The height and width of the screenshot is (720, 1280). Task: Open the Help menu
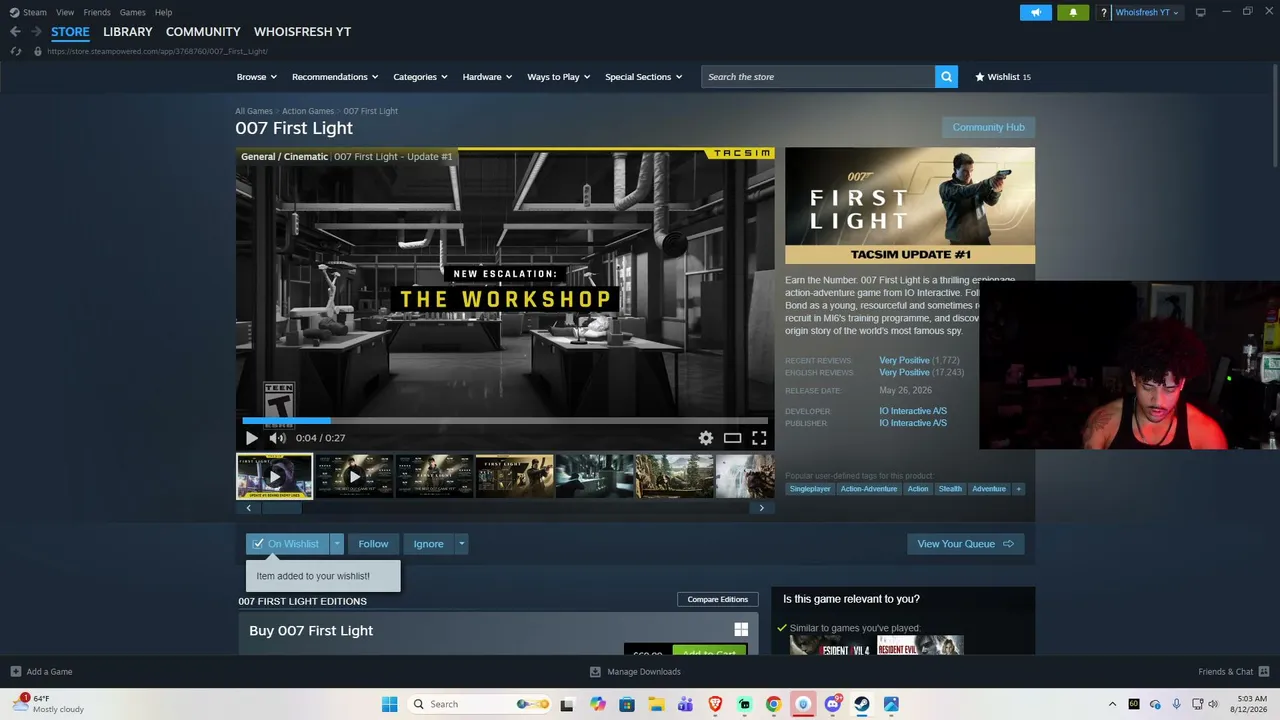pyautogui.click(x=164, y=12)
